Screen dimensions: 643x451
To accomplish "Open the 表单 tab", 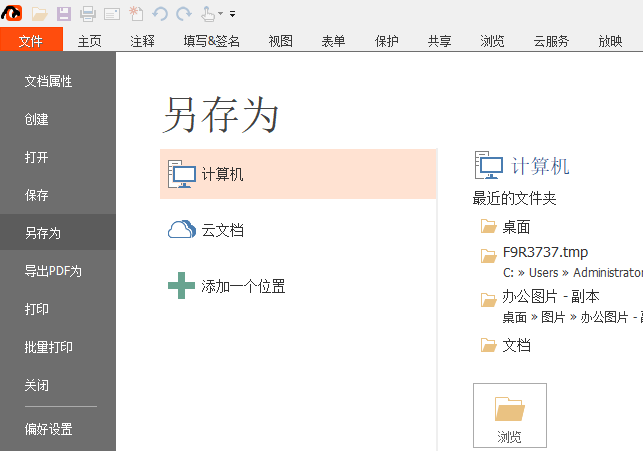I will click(333, 41).
